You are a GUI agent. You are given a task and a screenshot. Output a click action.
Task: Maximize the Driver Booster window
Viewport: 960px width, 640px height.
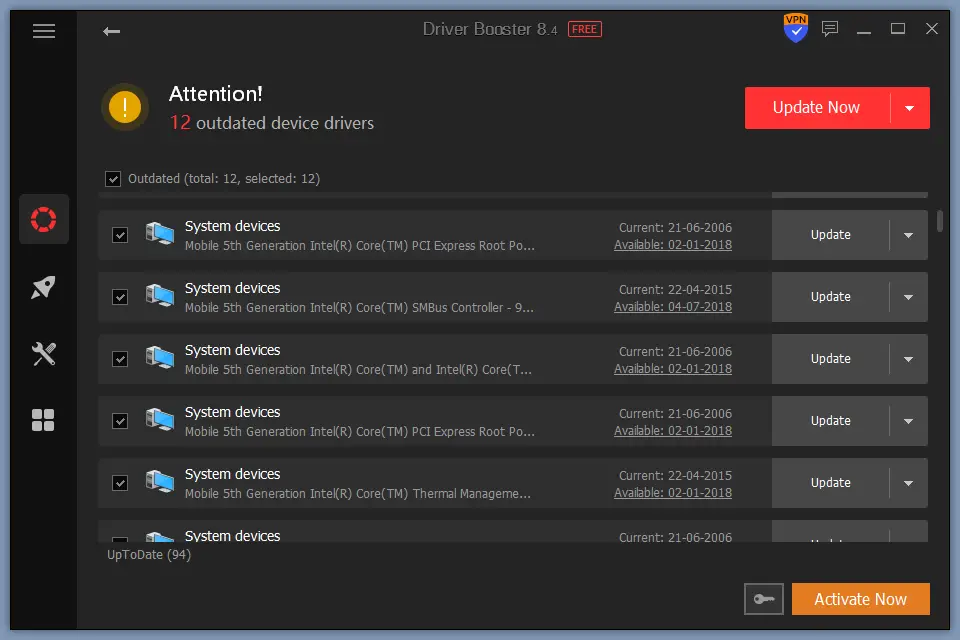point(898,29)
